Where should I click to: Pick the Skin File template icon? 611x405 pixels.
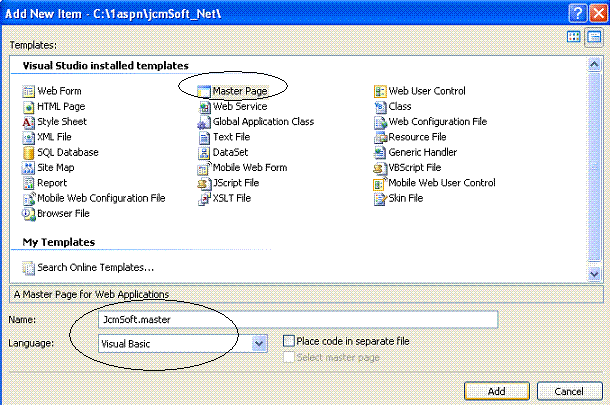pyautogui.click(x=380, y=198)
